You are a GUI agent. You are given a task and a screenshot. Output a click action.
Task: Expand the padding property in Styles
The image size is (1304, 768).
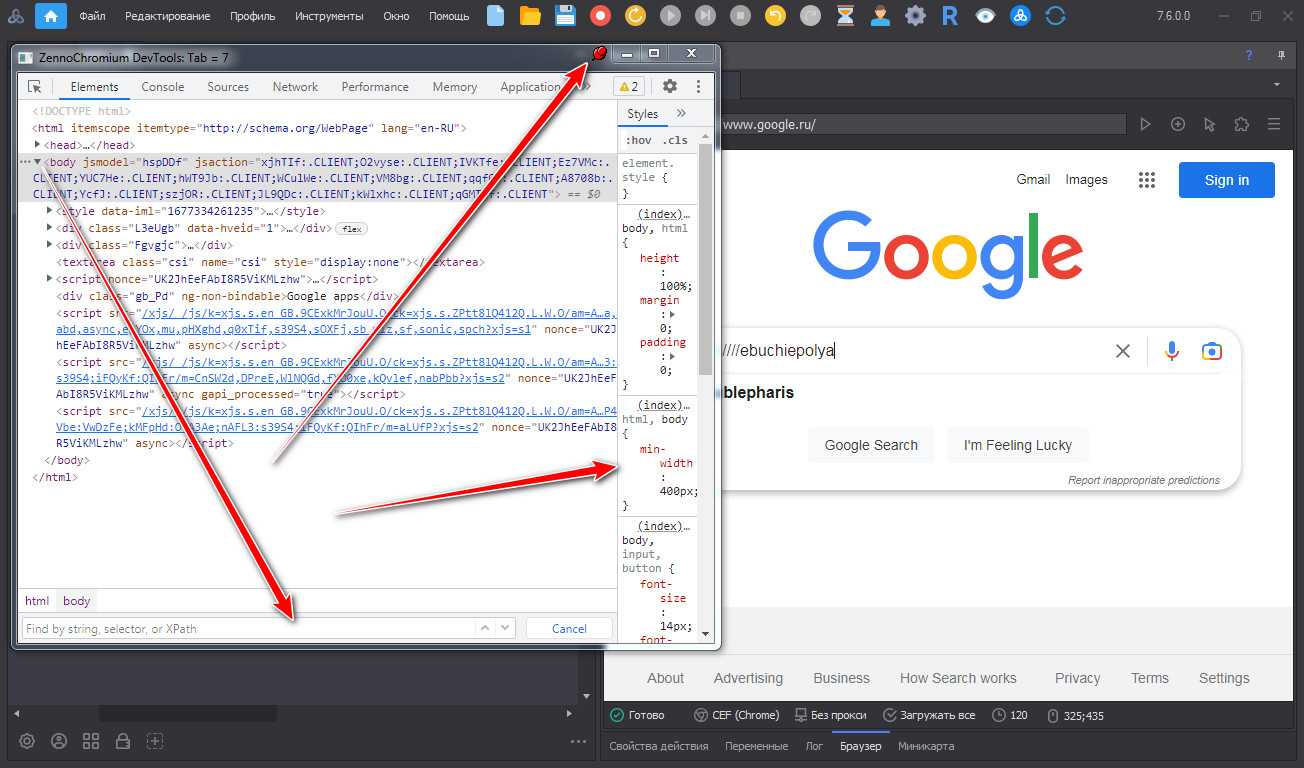pyautogui.click(x=671, y=356)
